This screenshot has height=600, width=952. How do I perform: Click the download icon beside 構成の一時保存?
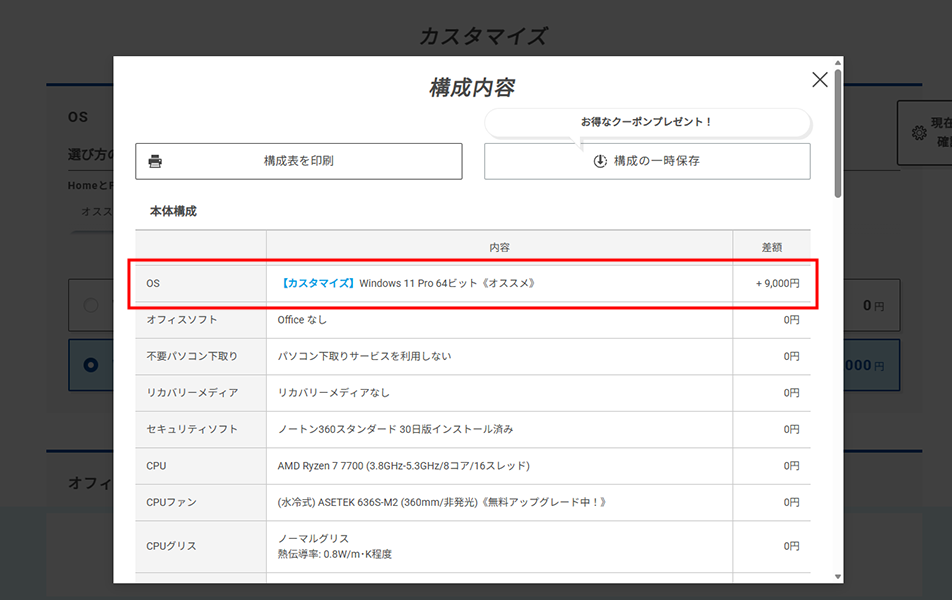(600, 161)
